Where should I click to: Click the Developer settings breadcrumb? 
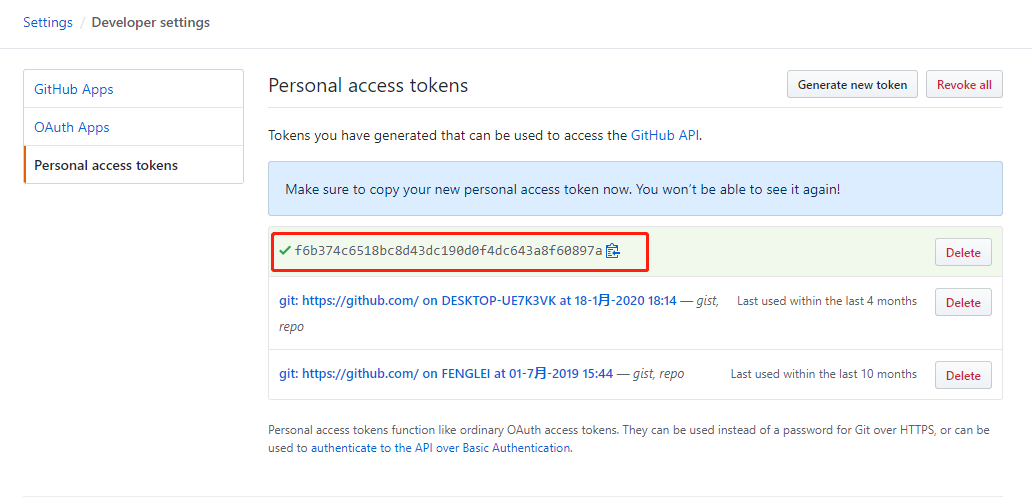[151, 22]
